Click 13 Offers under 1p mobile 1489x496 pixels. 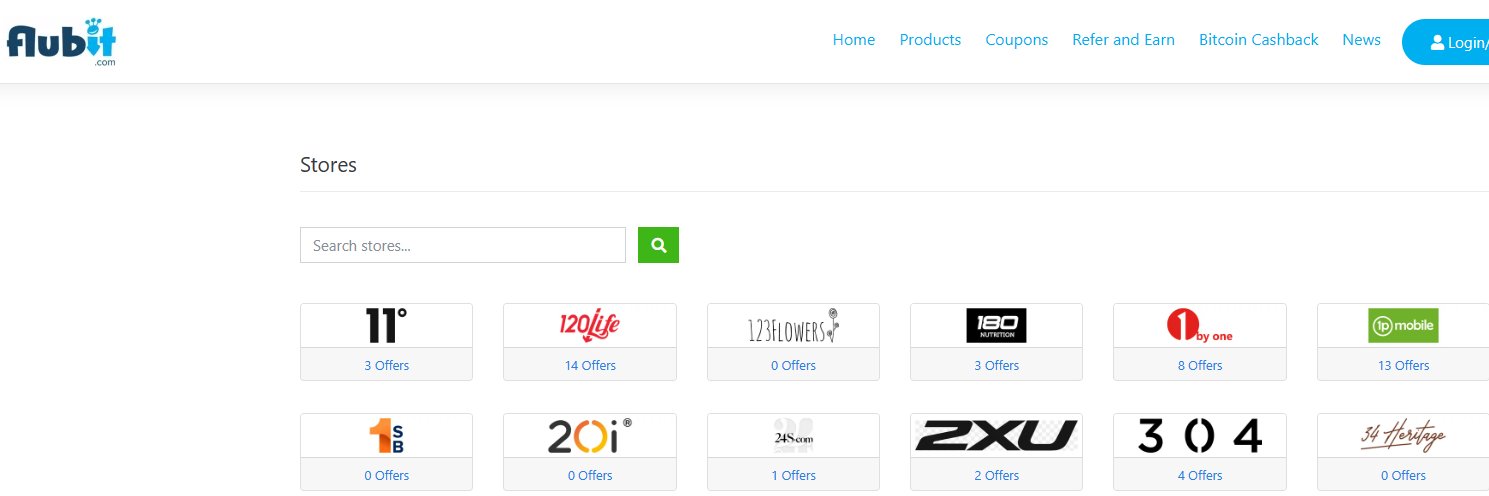[1403, 365]
